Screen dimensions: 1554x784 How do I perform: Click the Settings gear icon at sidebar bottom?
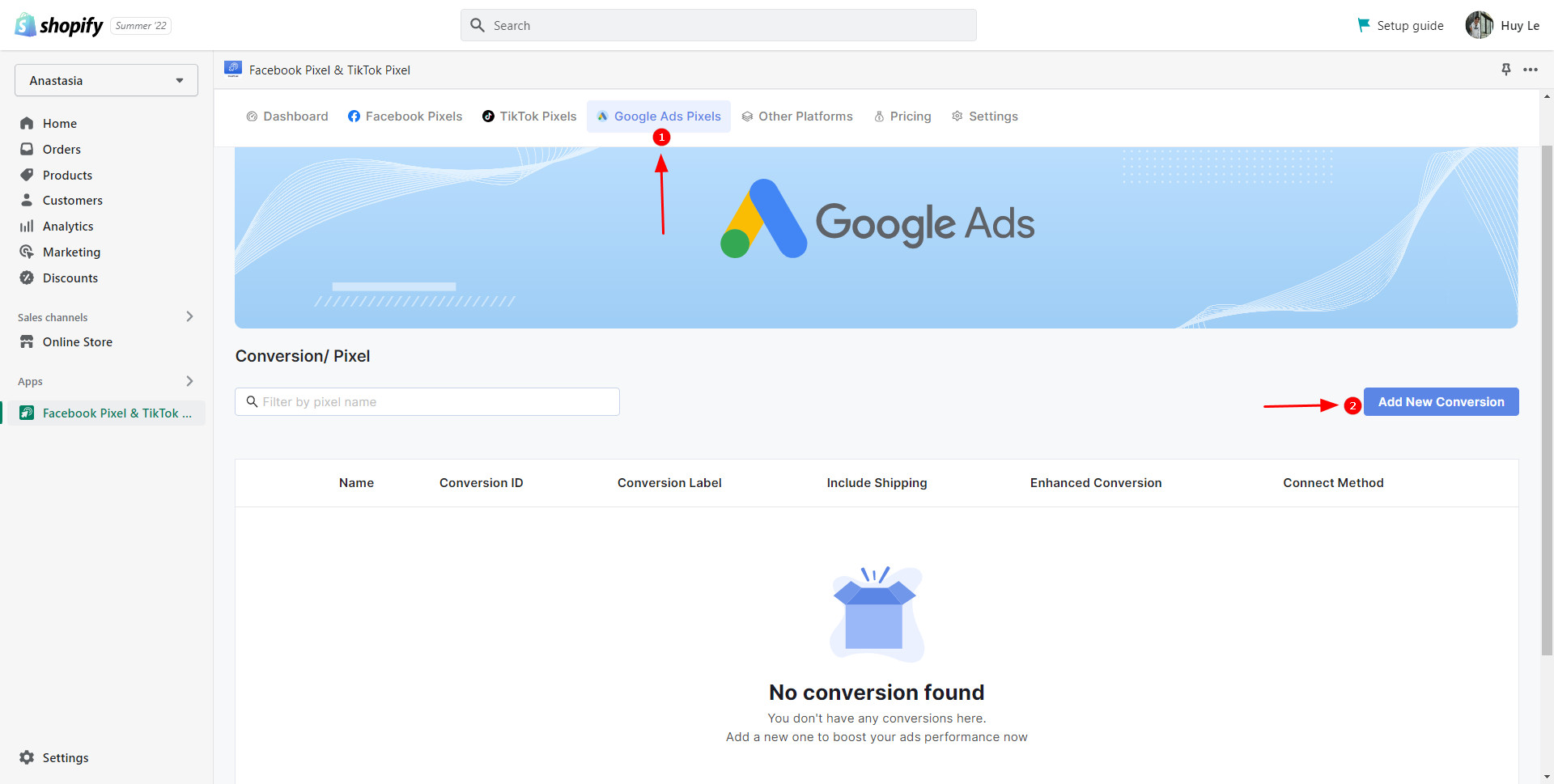27,757
